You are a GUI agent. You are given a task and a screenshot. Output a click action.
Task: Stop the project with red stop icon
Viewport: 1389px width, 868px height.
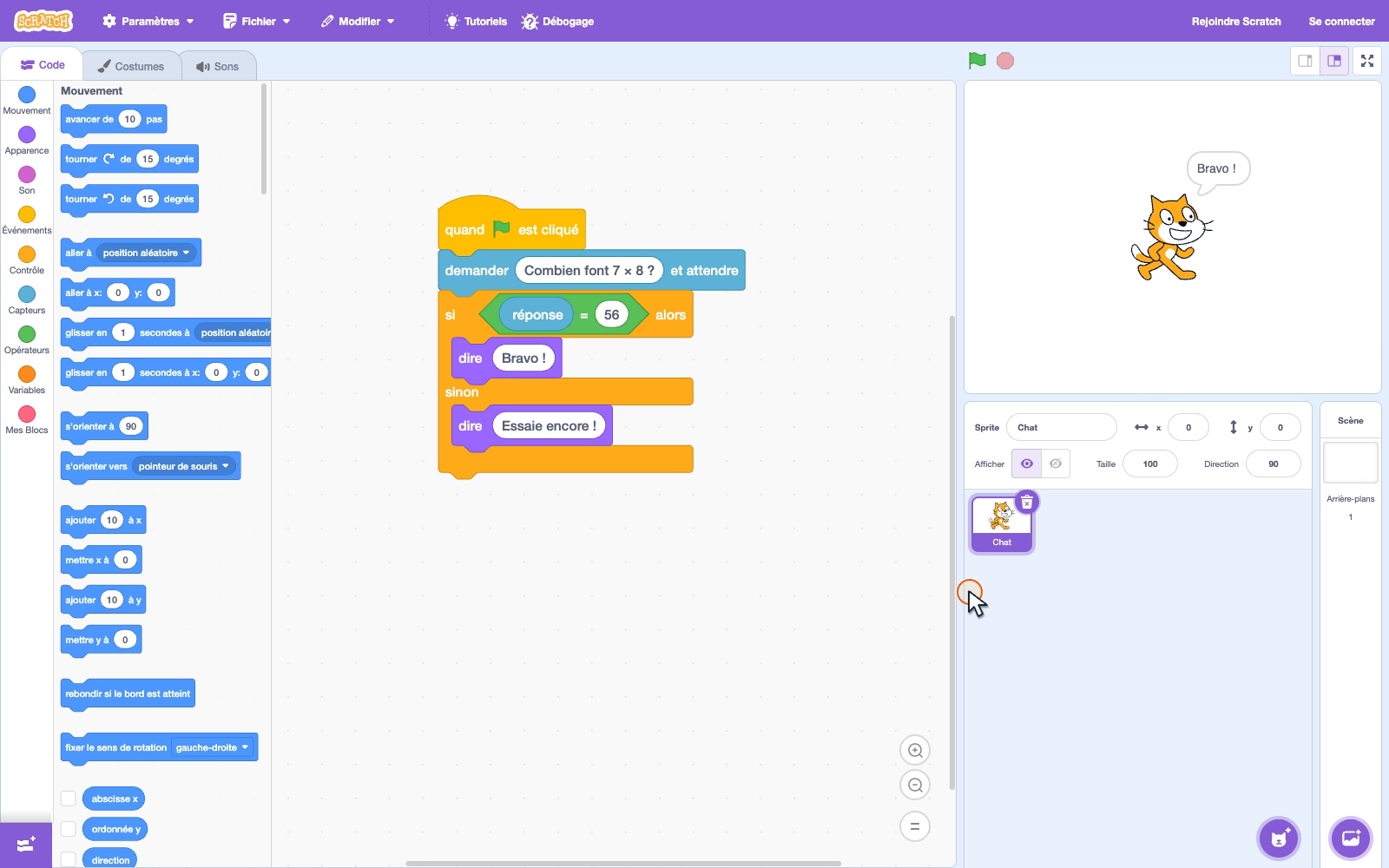click(1005, 61)
